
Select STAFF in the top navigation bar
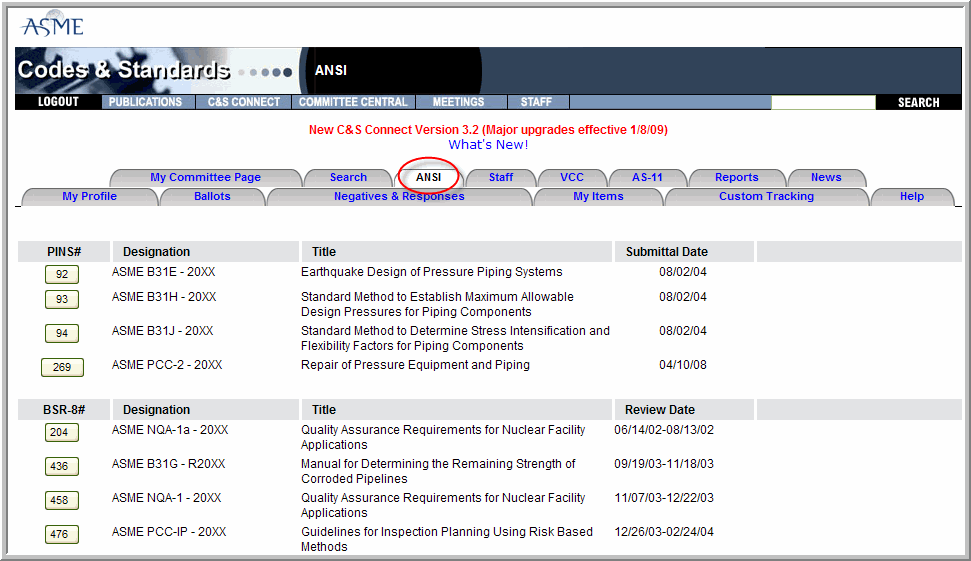[536, 102]
